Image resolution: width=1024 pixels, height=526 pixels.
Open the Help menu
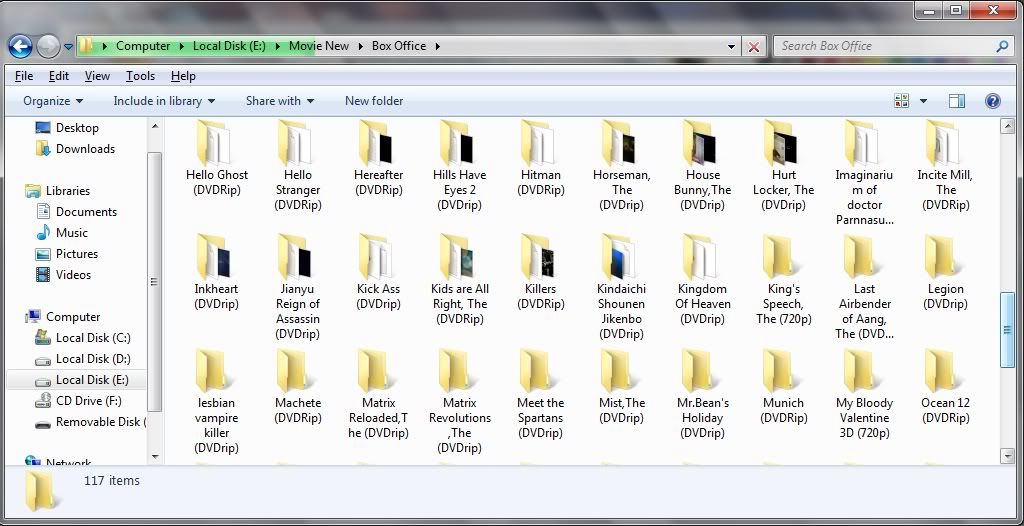[x=183, y=76]
